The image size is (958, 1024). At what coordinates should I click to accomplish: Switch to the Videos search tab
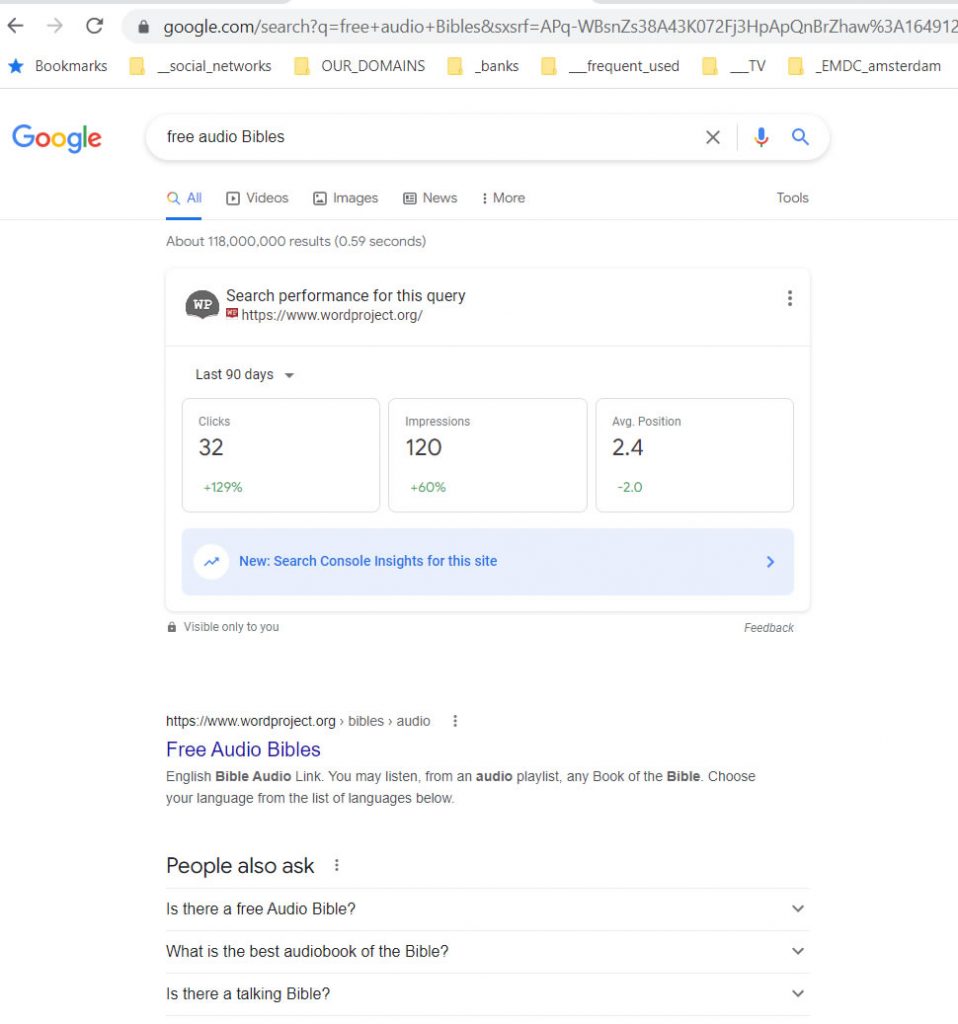pos(257,198)
